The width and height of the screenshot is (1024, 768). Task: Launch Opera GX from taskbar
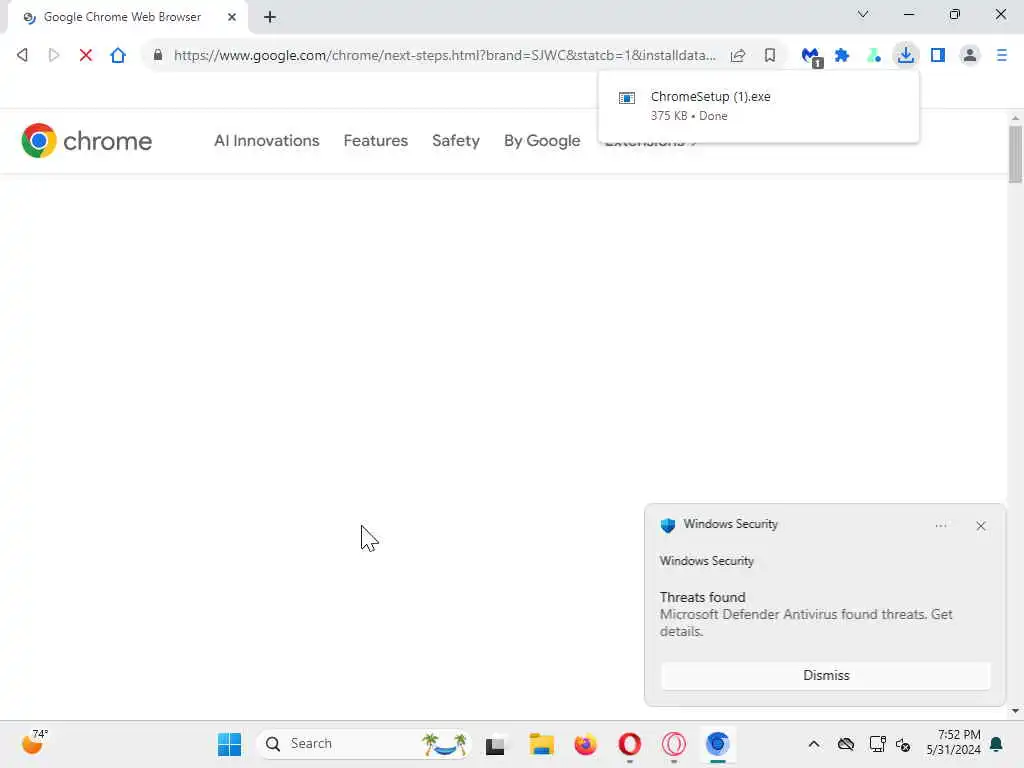point(673,744)
